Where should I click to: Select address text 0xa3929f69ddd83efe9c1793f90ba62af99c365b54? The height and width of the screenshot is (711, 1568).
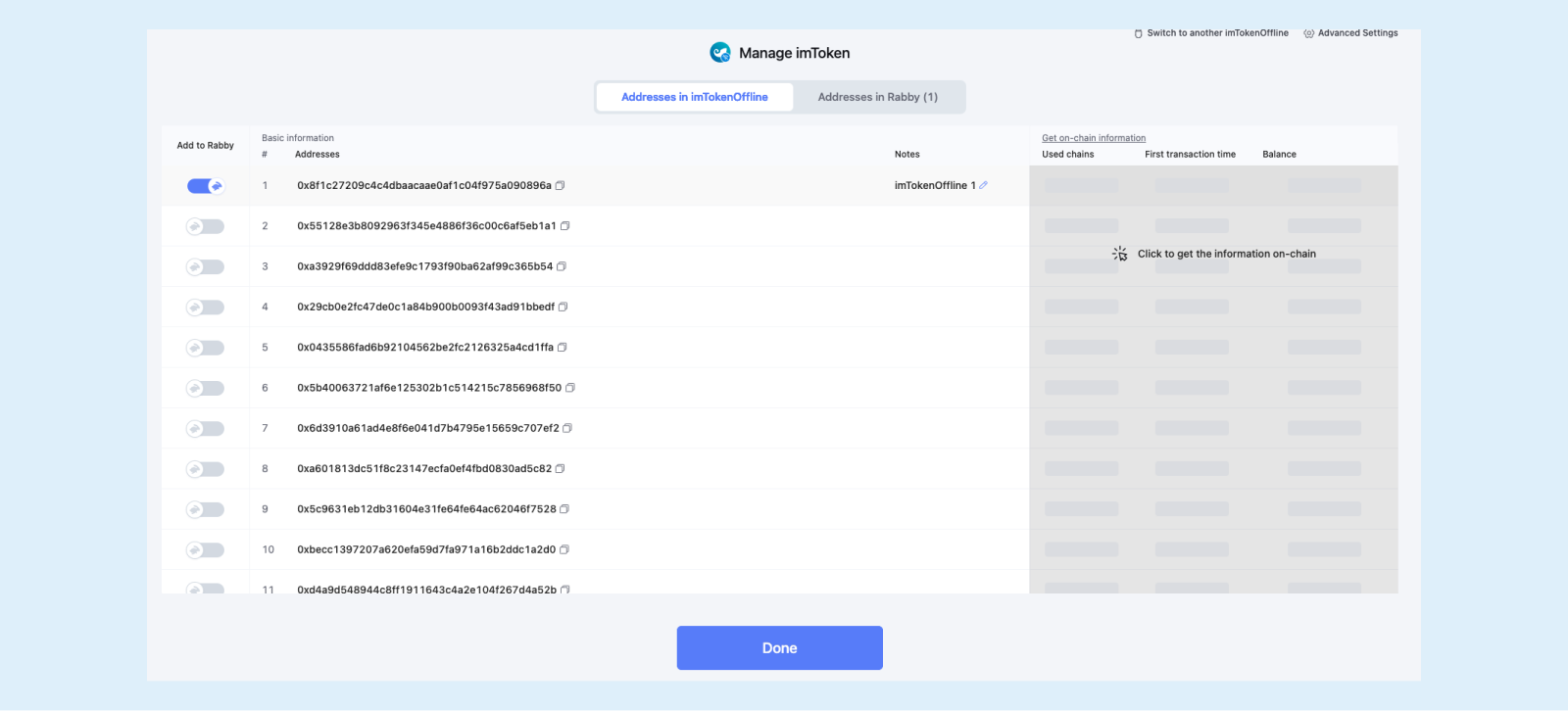[x=425, y=266]
